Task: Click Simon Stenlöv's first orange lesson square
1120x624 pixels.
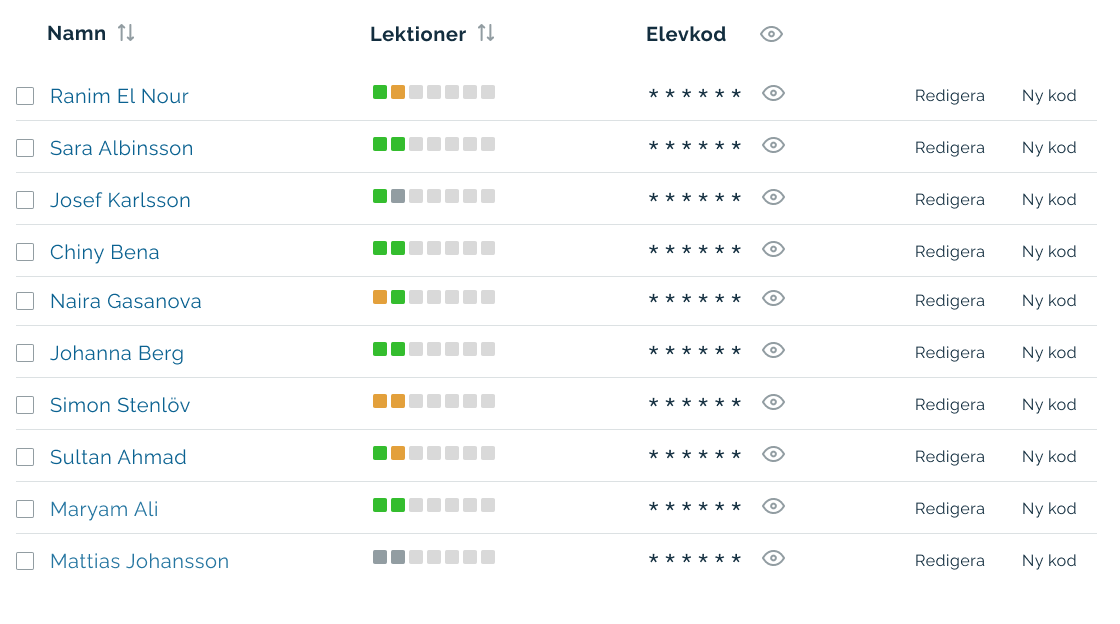Action: coord(380,401)
